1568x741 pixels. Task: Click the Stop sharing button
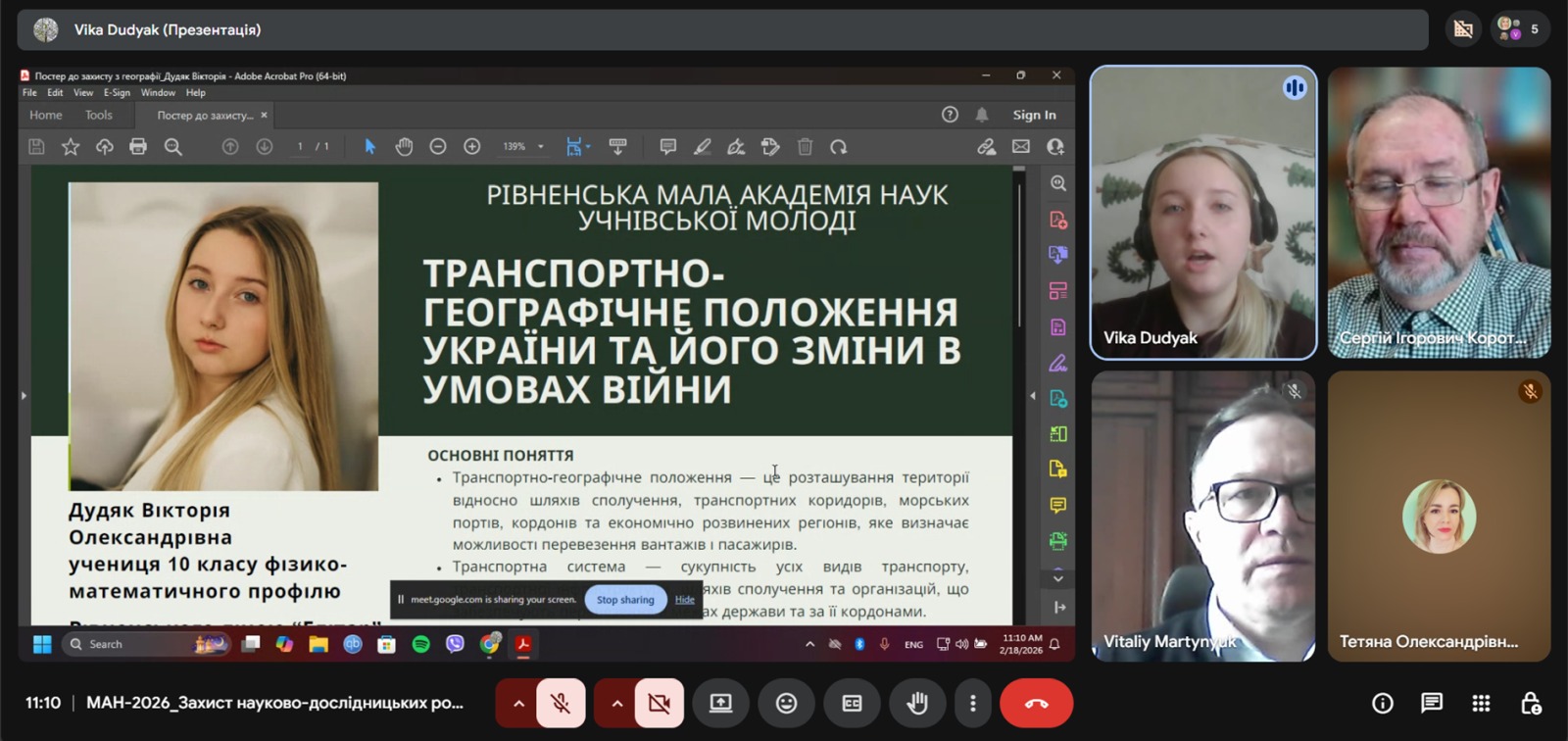625,600
